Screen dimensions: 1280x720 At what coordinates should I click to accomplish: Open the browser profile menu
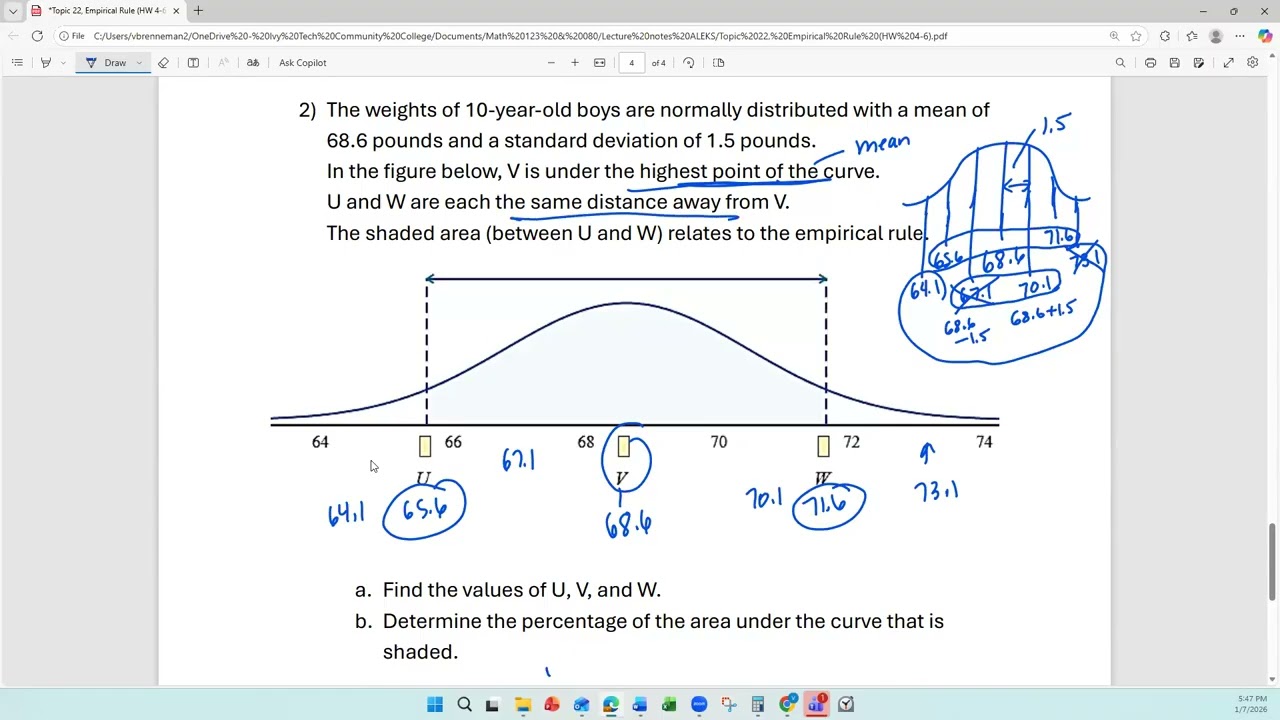pyautogui.click(x=1216, y=36)
